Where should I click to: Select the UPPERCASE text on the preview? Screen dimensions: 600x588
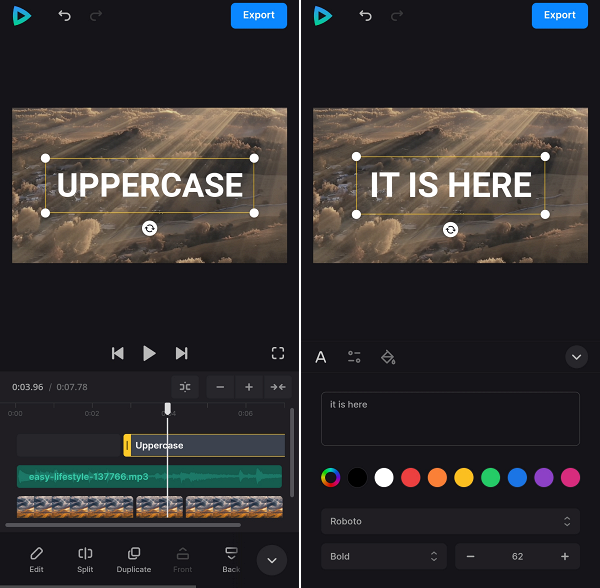(150, 185)
